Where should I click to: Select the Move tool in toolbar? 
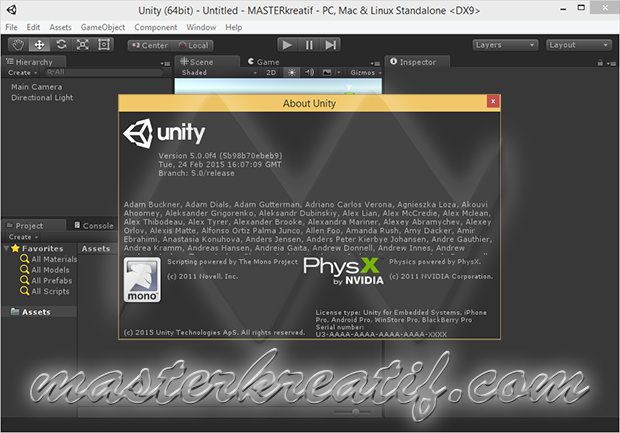click(x=39, y=45)
